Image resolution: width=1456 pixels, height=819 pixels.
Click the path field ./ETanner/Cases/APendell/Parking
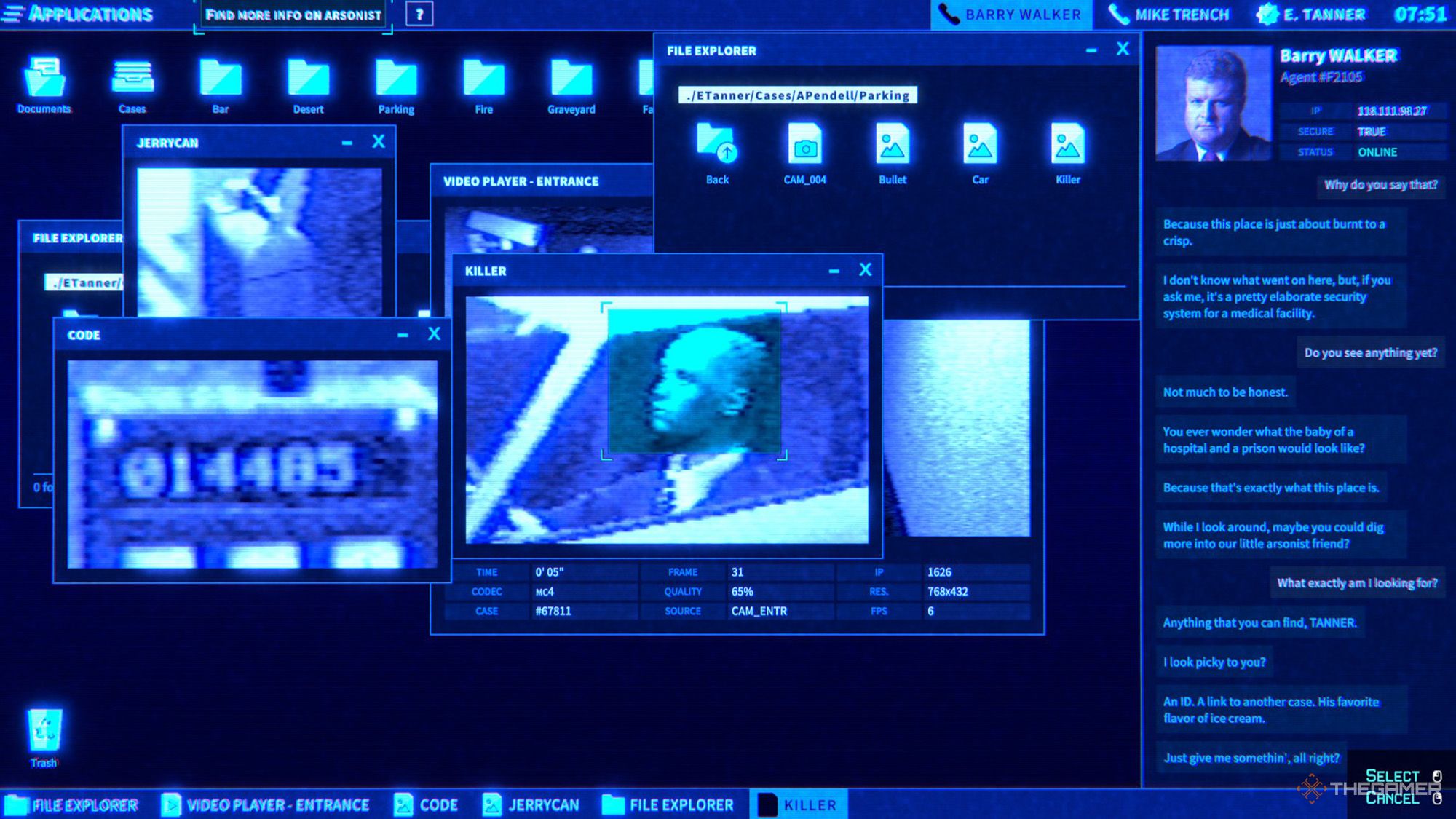798,95
